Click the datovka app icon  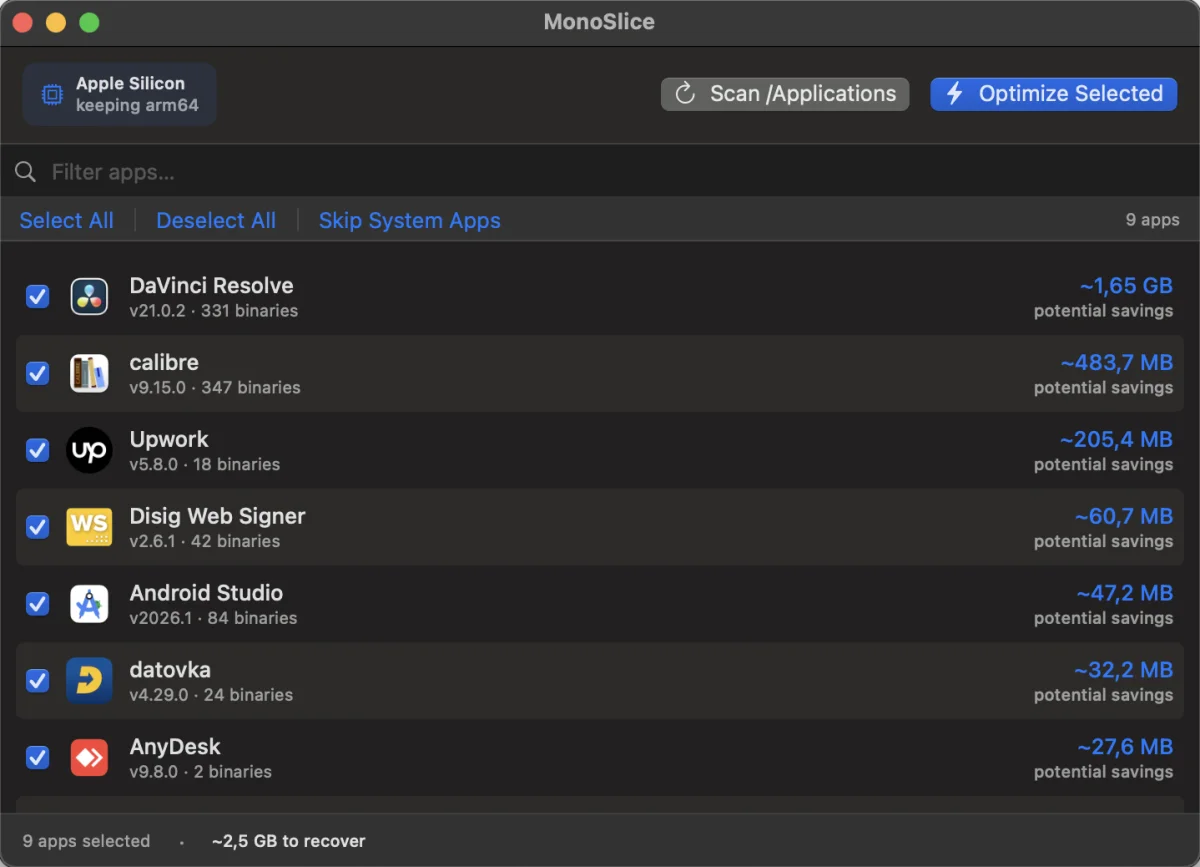(x=89, y=681)
